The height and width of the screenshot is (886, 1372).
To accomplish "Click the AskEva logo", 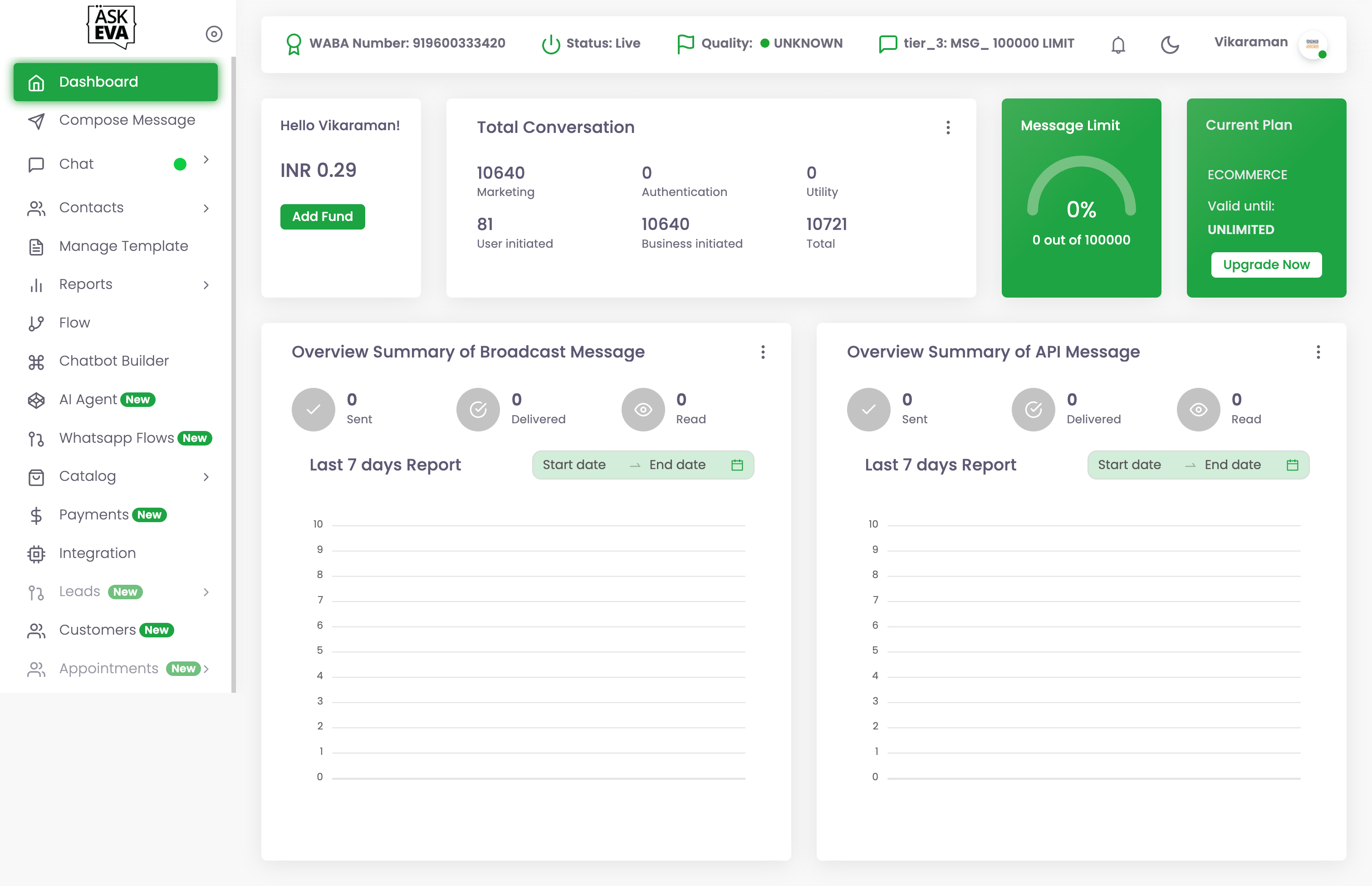I will (111, 27).
